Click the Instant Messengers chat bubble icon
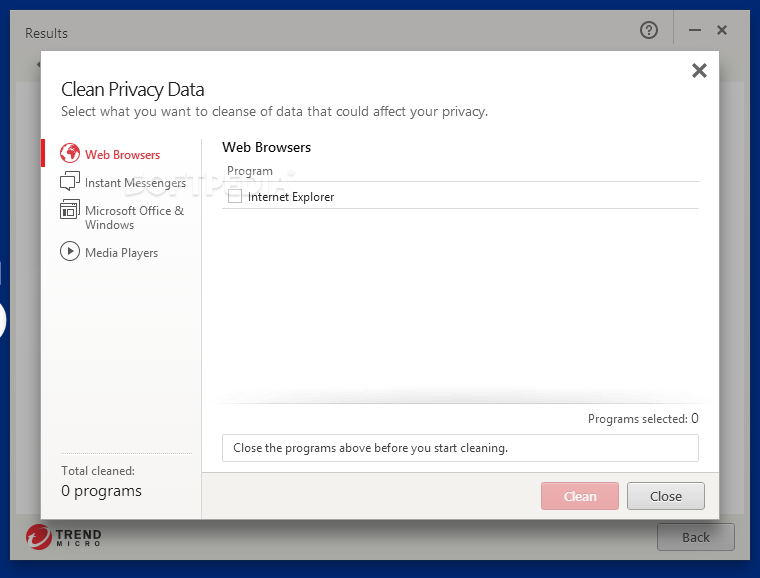The image size is (760, 578). 70,182
